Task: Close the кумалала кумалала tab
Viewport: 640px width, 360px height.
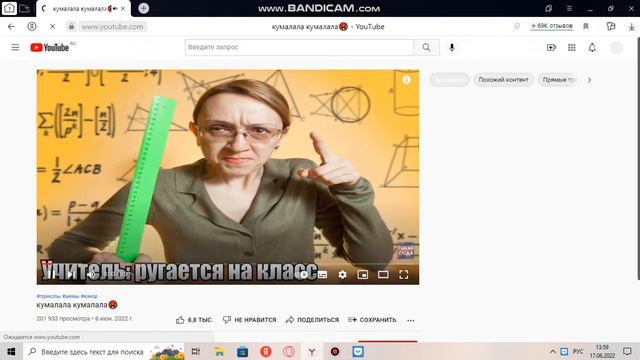Action: (123, 8)
